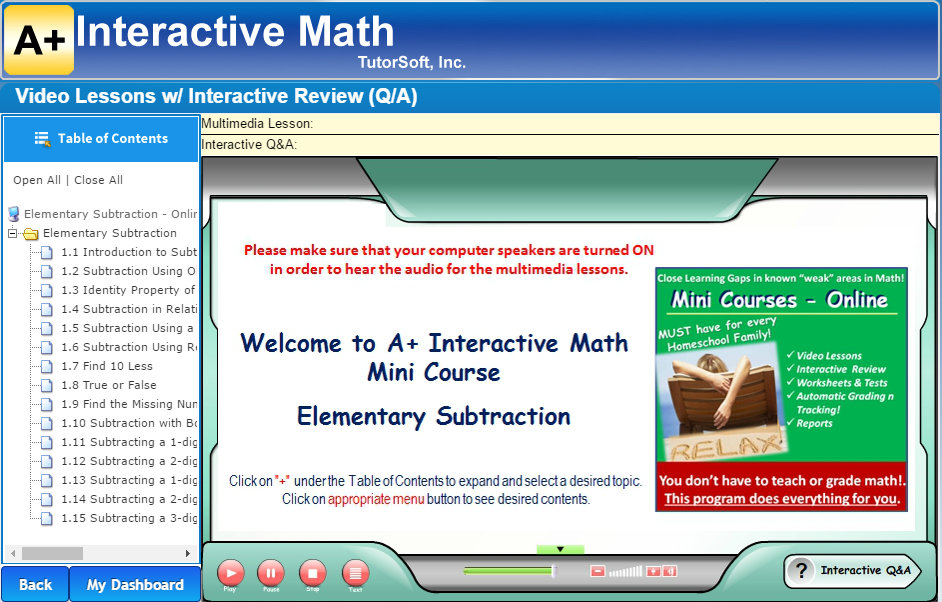Collapse the Elementary Subtraction folder

click(x=13, y=233)
